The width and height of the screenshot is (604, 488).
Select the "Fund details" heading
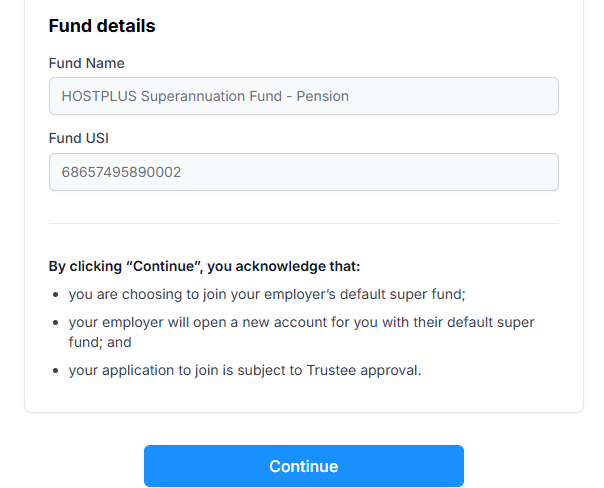(x=102, y=26)
